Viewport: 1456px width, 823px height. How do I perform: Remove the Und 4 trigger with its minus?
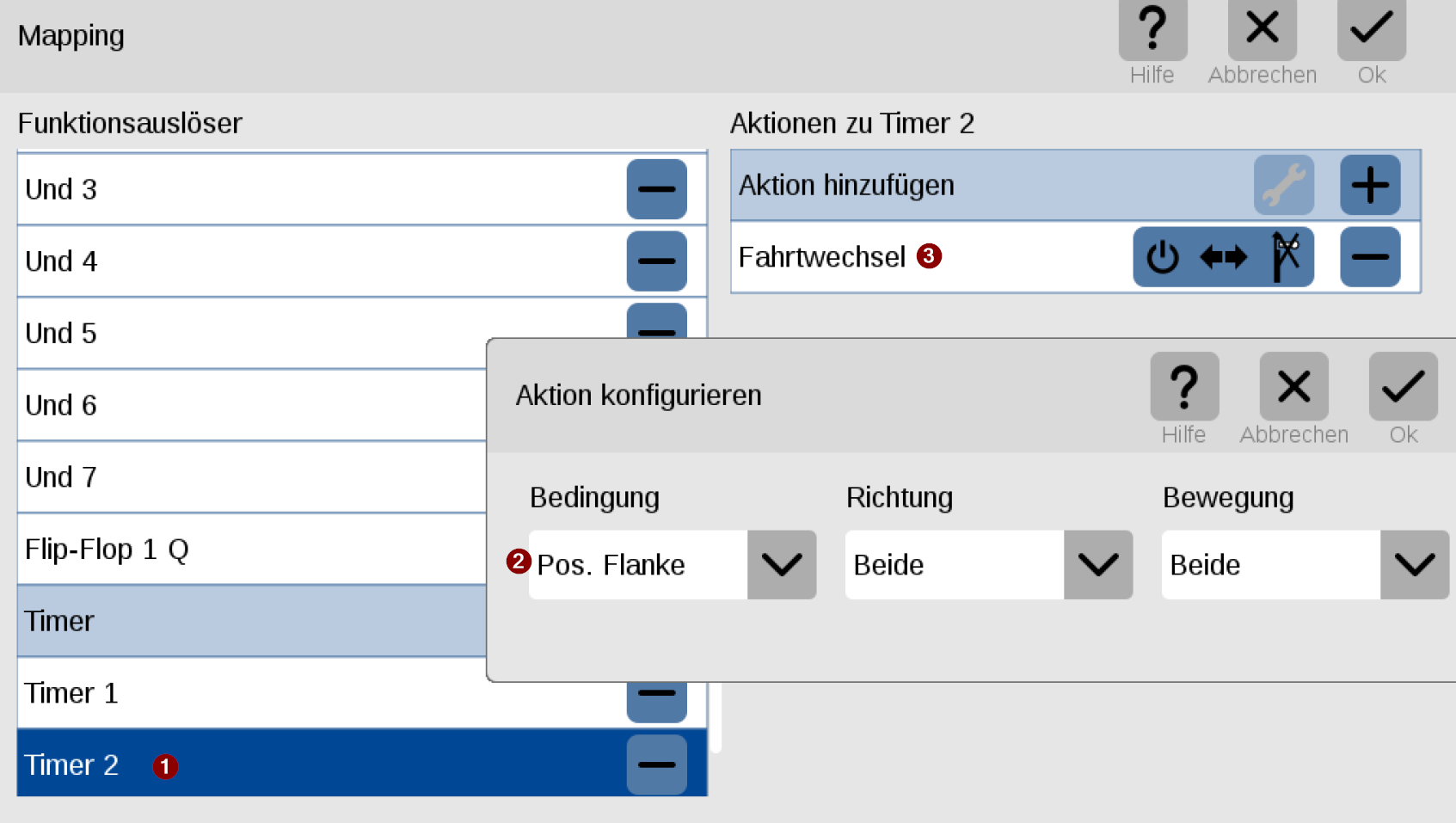pyautogui.click(x=656, y=261)
